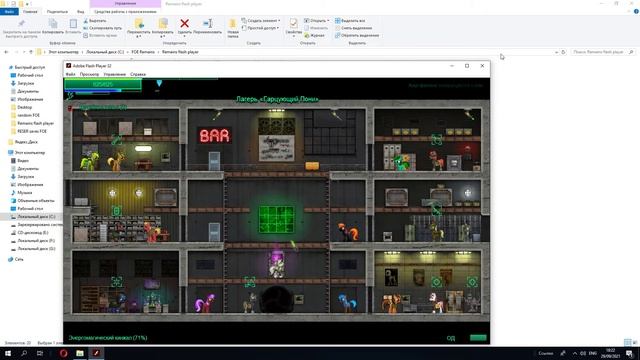This screenshot has height=360, width=640.
Task: Navigate to FOE Remains breadcrumb
Action: (x=143, y=52)
